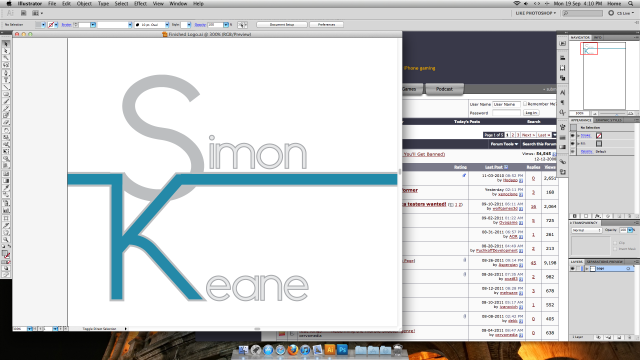The image size is (640, 360).
Task: Open the Effect menu
Action: [140, 4]
